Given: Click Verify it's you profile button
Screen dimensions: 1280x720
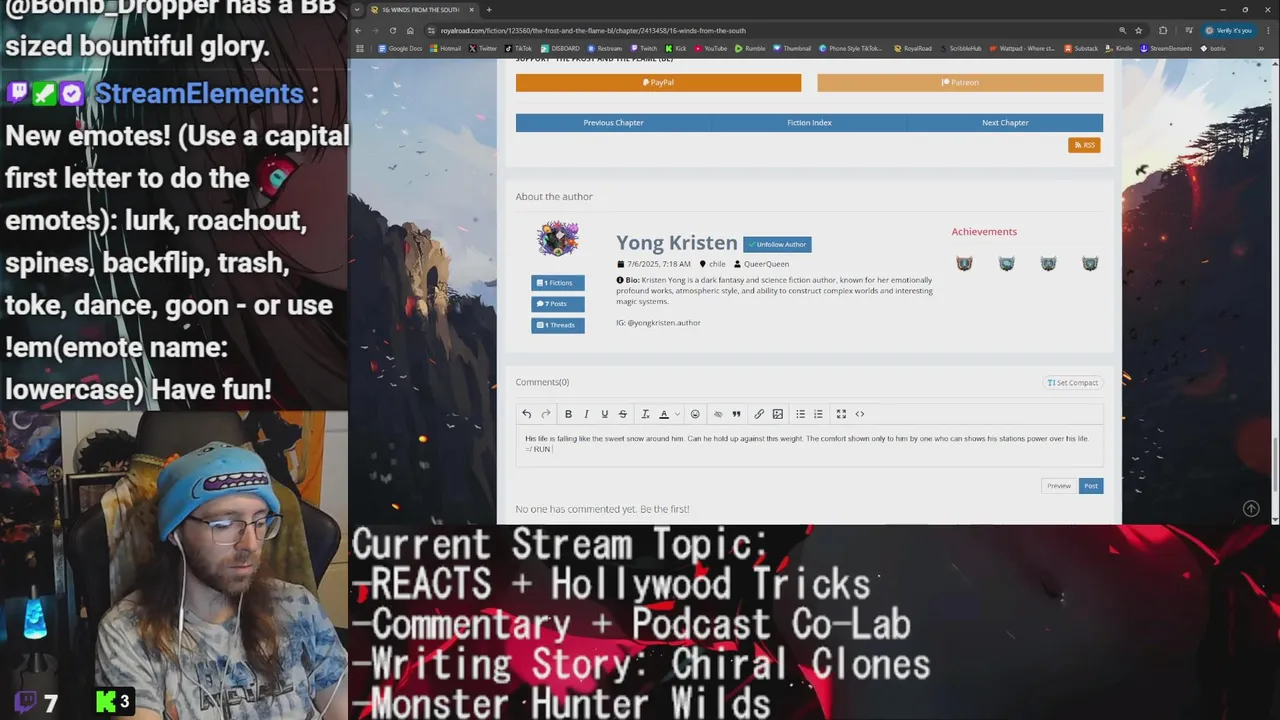Looking at the screenshot, I should pos(1229,30).
